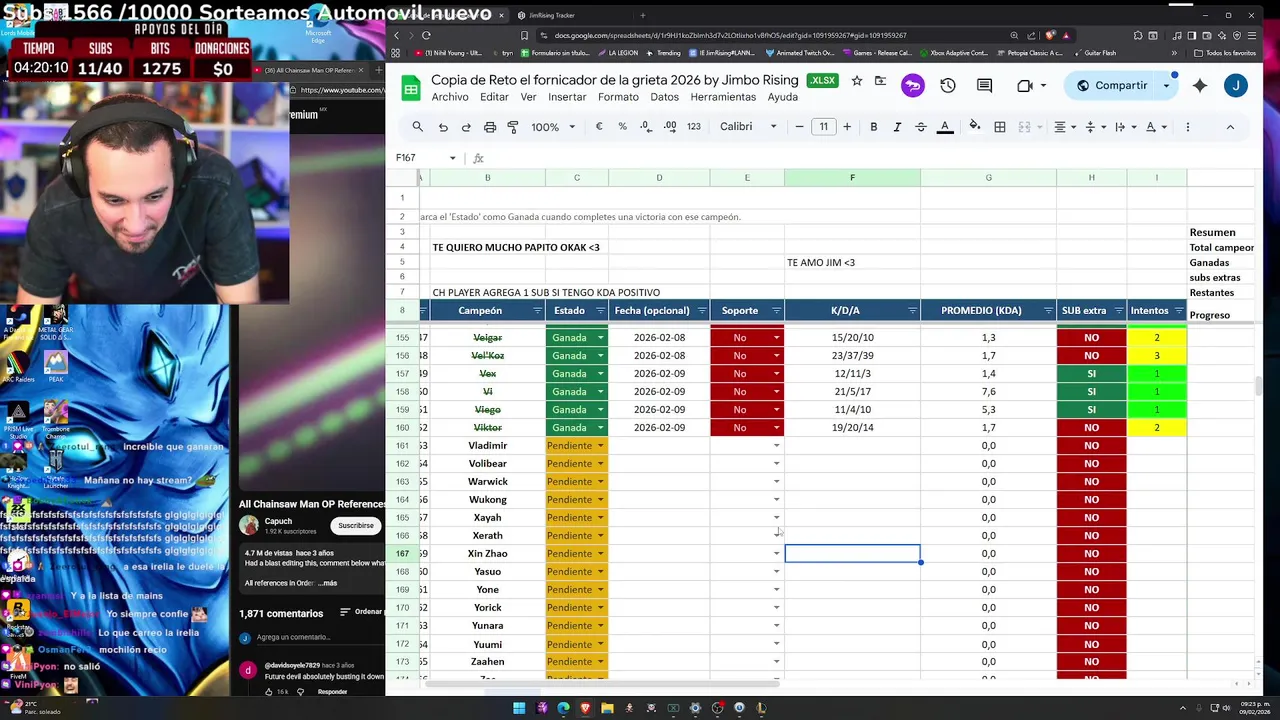The width and height of the screenshot is (1280, 720).
Task: Open the Archivo menu
Action: [450, 97]
